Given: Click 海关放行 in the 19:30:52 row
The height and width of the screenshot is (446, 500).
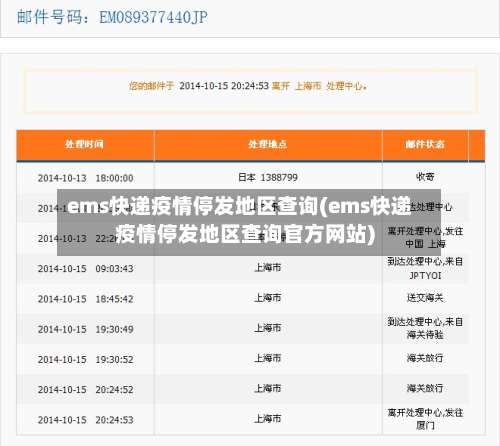Looking at the screenshot, I should [x=425, y=358].
